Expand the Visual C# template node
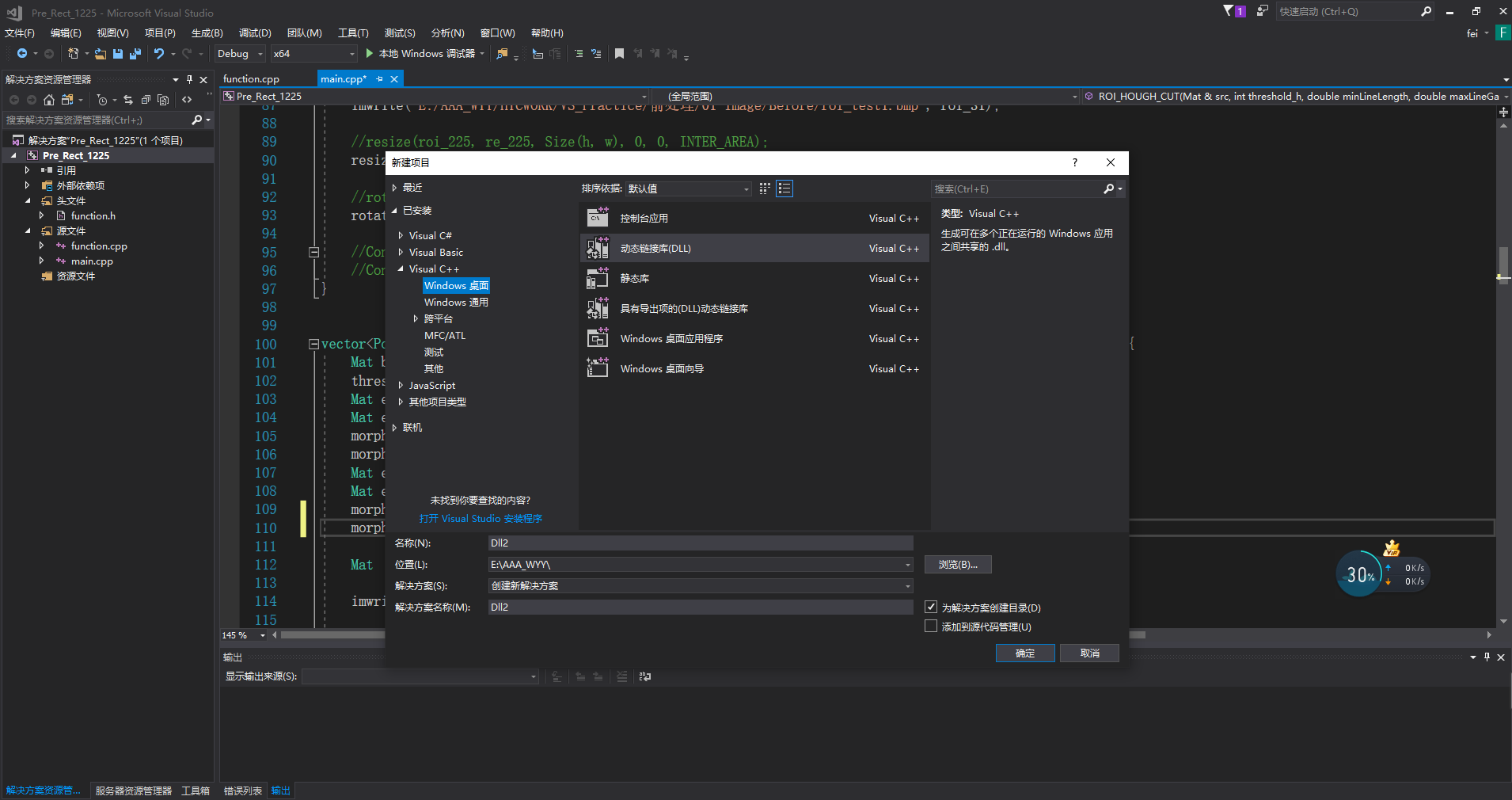The width and height of the screenshot is (1512, 800). pos(401,234)
